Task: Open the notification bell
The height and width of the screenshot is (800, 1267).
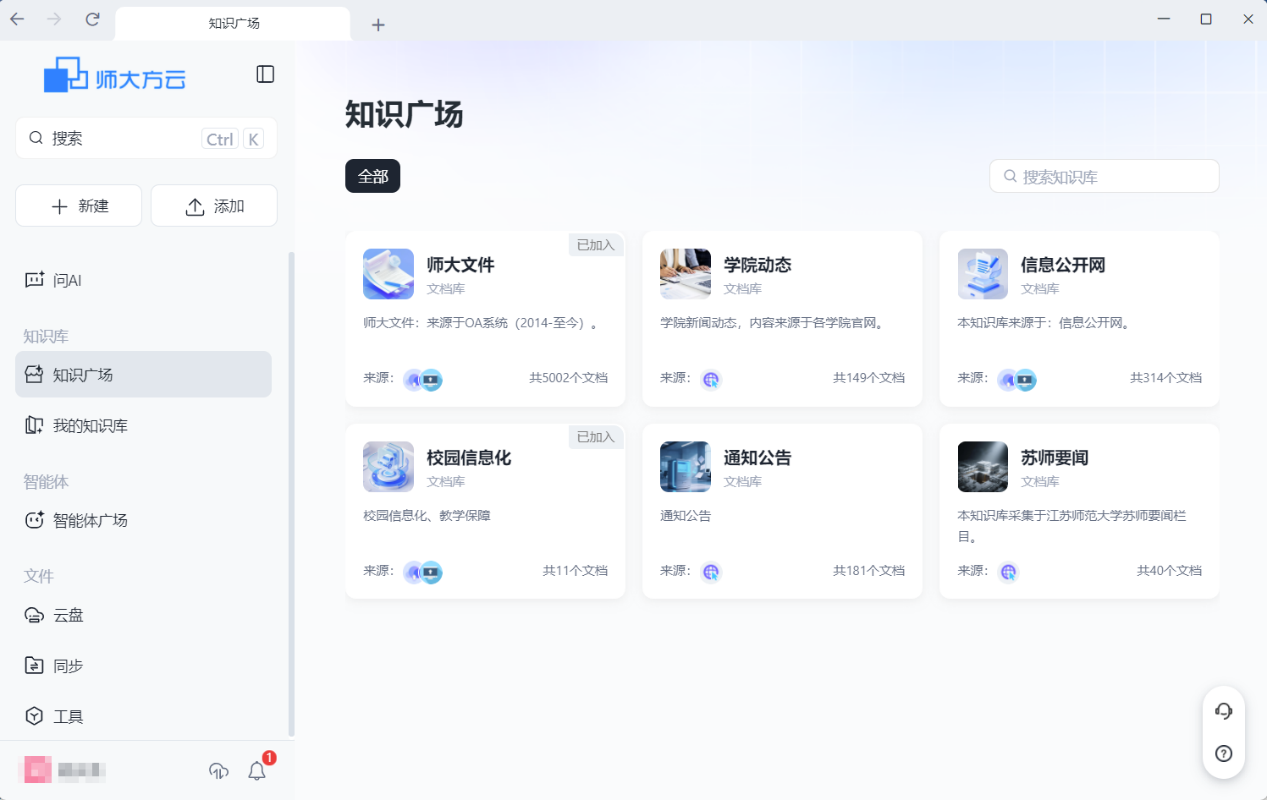Action: [x=257, y=770]
